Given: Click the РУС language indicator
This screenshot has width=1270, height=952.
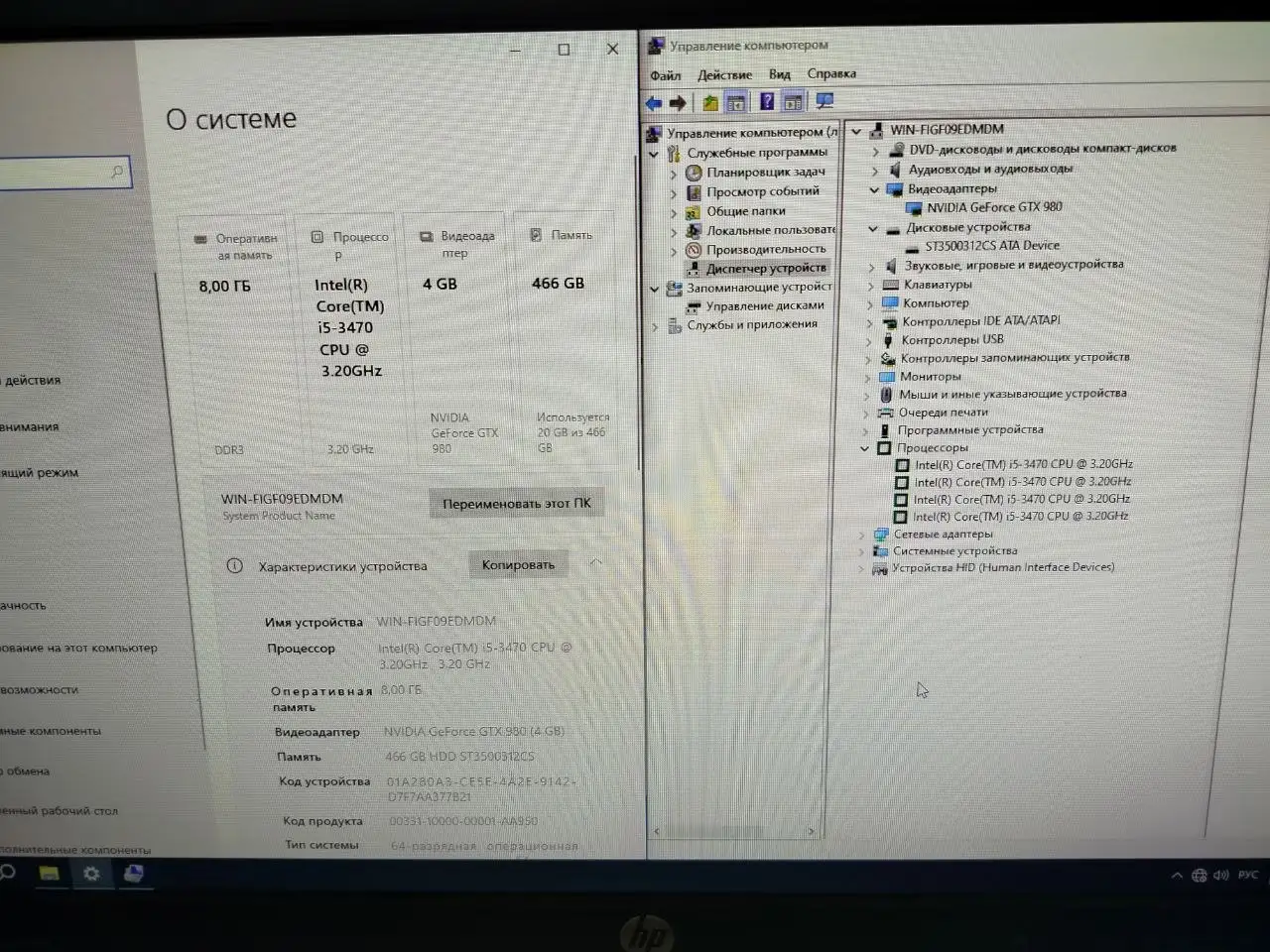Looking at the screenshot, I should [x=1248, y=875].
